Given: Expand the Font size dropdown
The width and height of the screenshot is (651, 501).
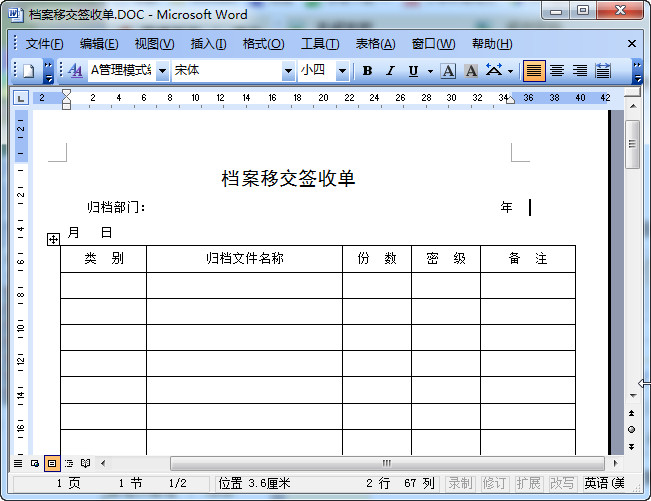Looking at the screenshot, I should [342, 71].
